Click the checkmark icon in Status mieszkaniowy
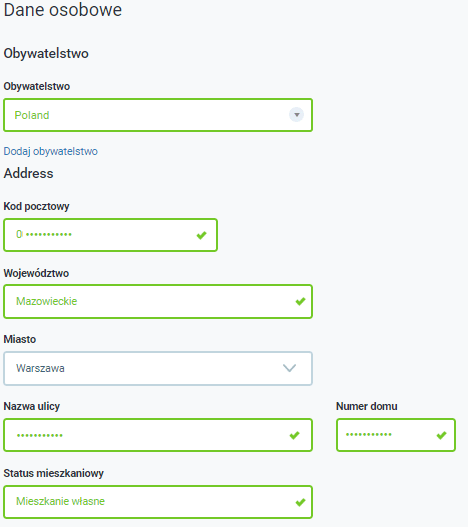This screenshot has width=468, height=527. coord(300,502)
